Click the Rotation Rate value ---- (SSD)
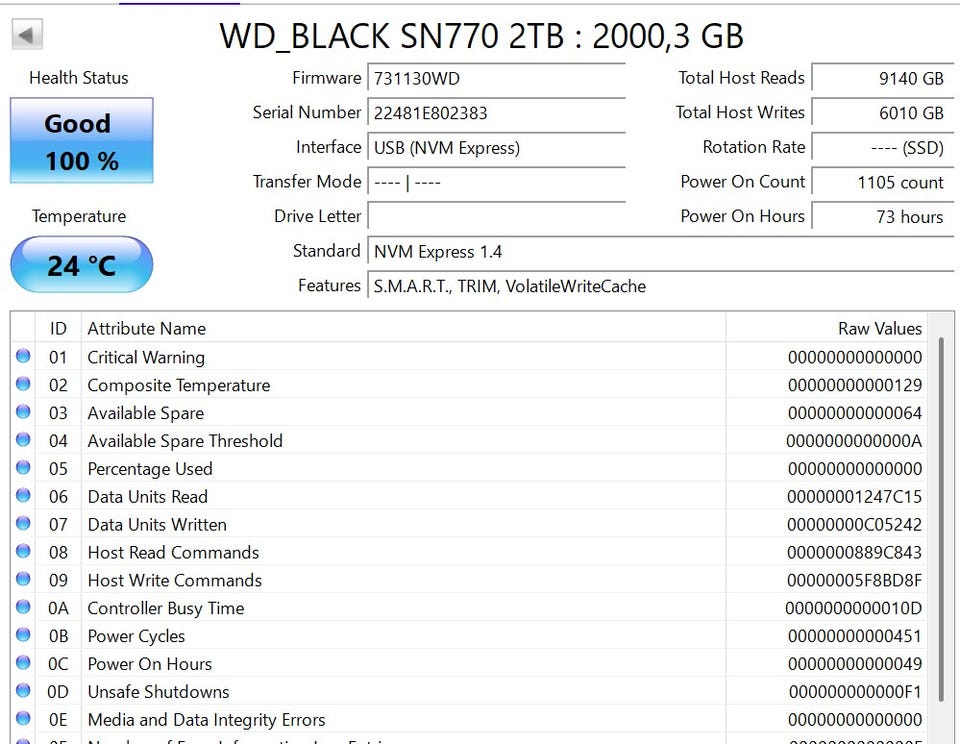This screenshot has height=744, width=960. 882,148
